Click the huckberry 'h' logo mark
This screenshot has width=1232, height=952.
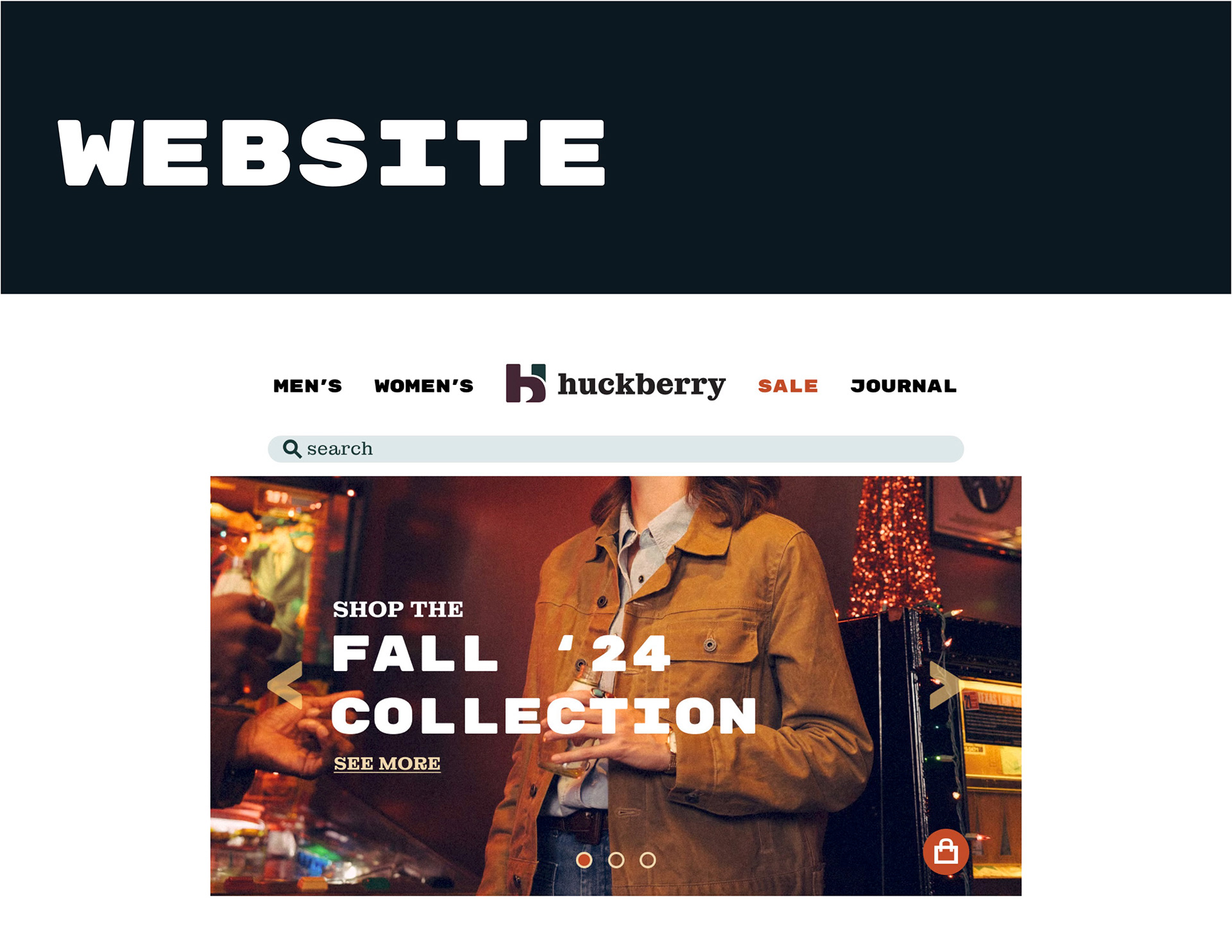[526, 383]
